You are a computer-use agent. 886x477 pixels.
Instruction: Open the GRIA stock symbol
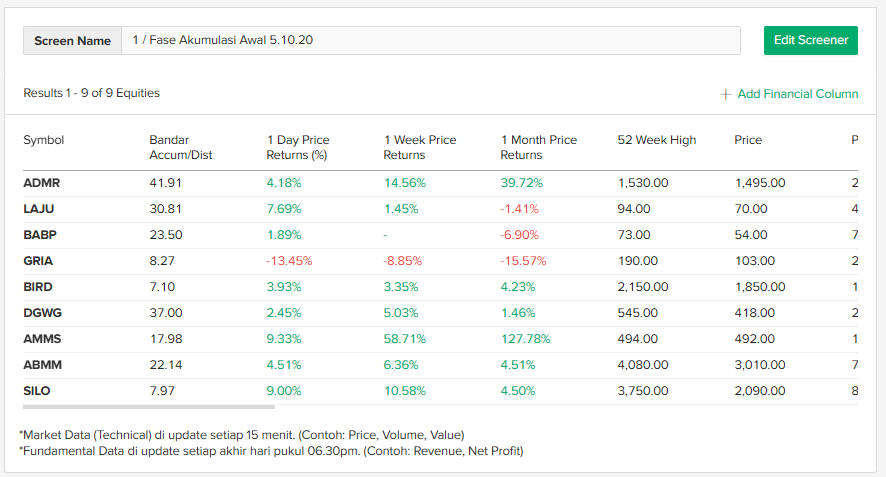click(x=39, y=261)
